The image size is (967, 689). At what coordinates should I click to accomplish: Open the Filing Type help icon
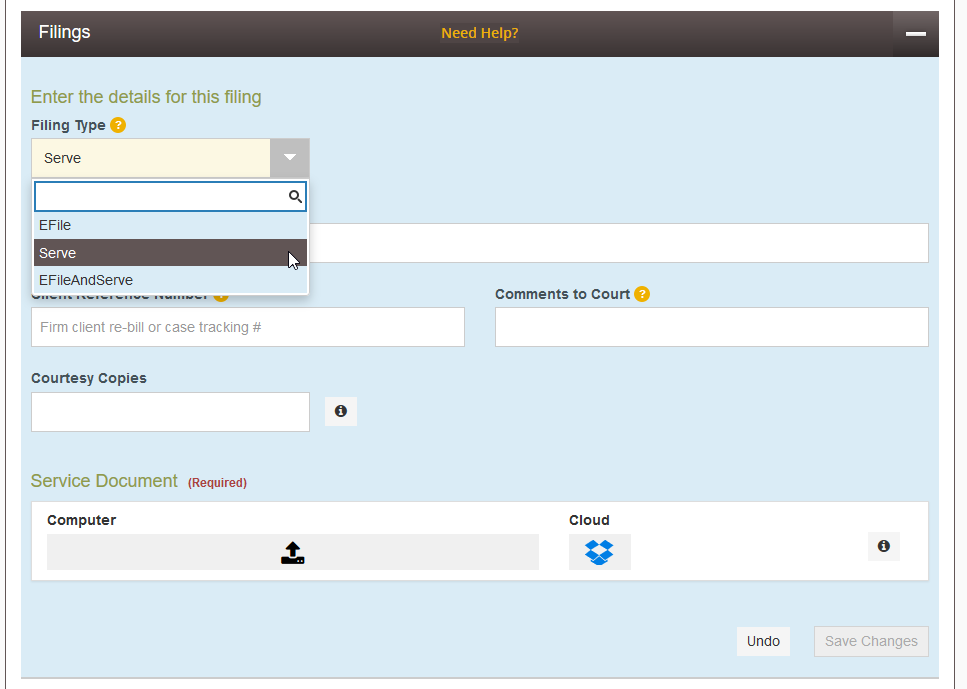coord(118,125)
